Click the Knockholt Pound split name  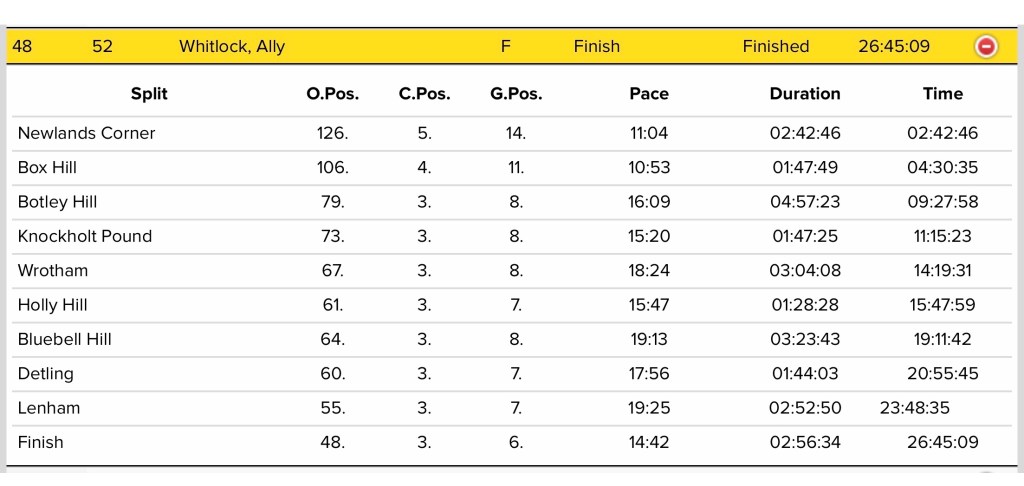85,236
